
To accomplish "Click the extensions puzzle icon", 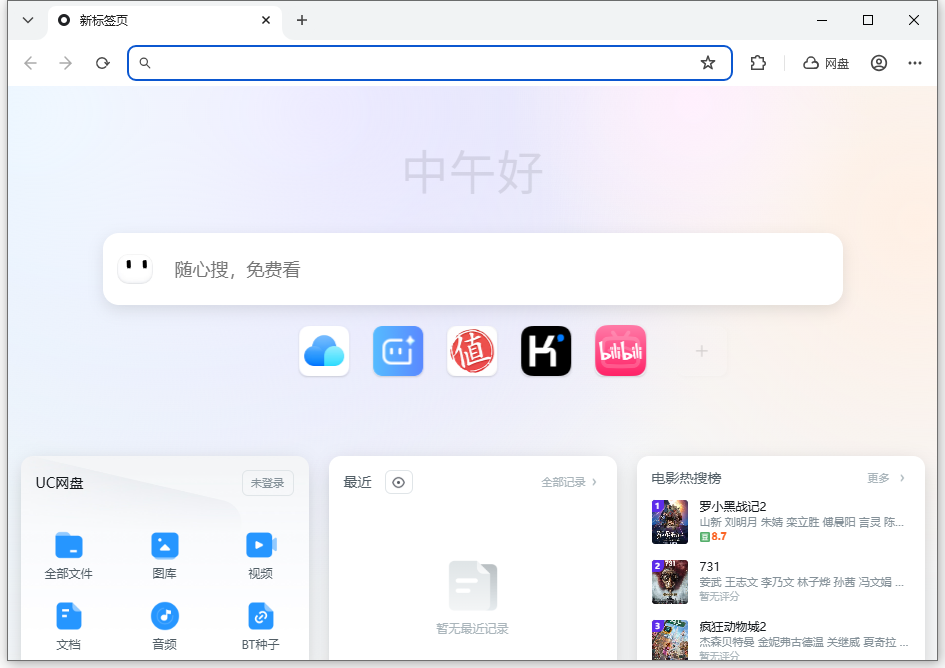I will pos(758,62).
